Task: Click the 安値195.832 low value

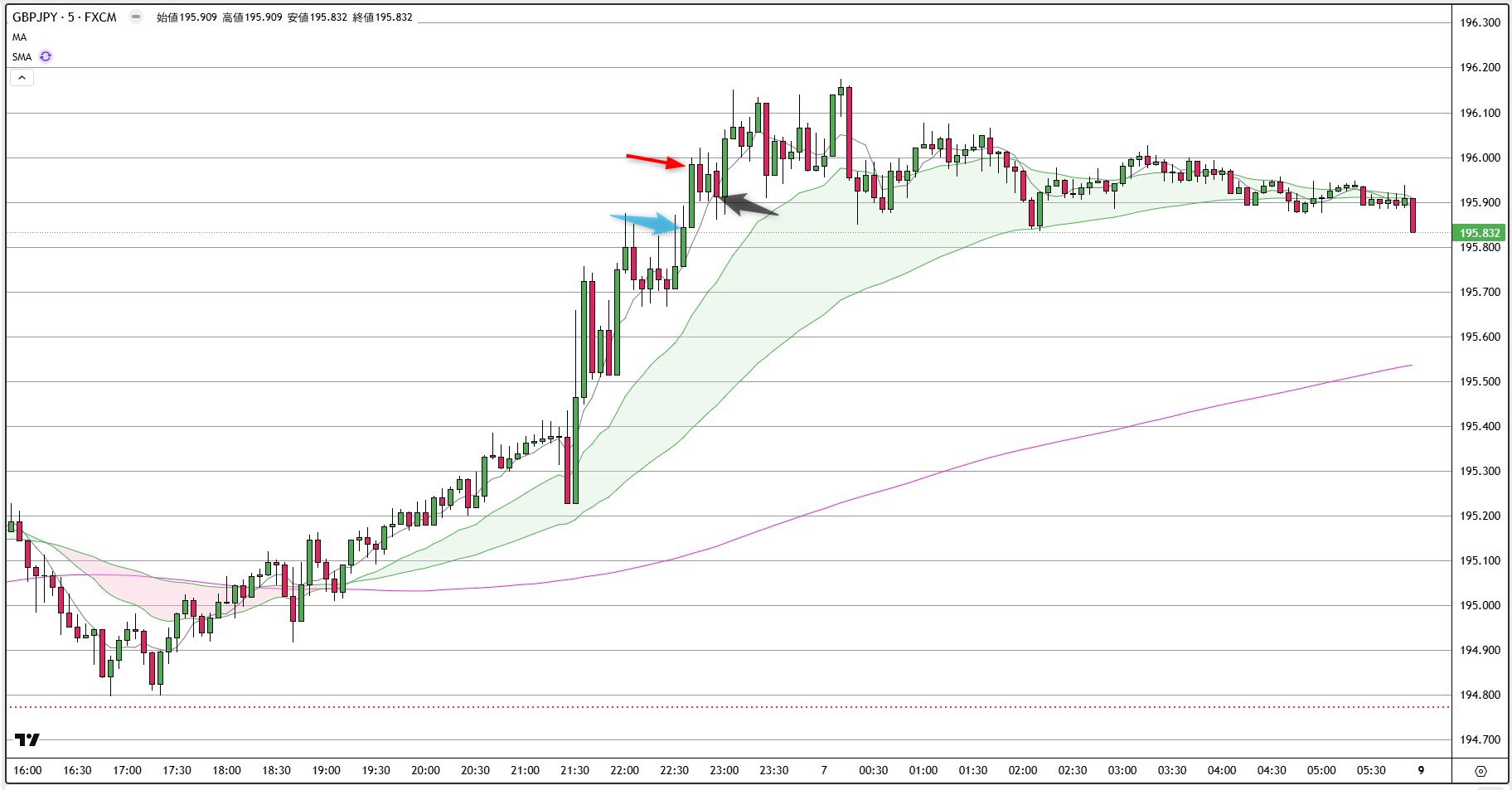Action: pyautogui.click(x=317, y=17)
